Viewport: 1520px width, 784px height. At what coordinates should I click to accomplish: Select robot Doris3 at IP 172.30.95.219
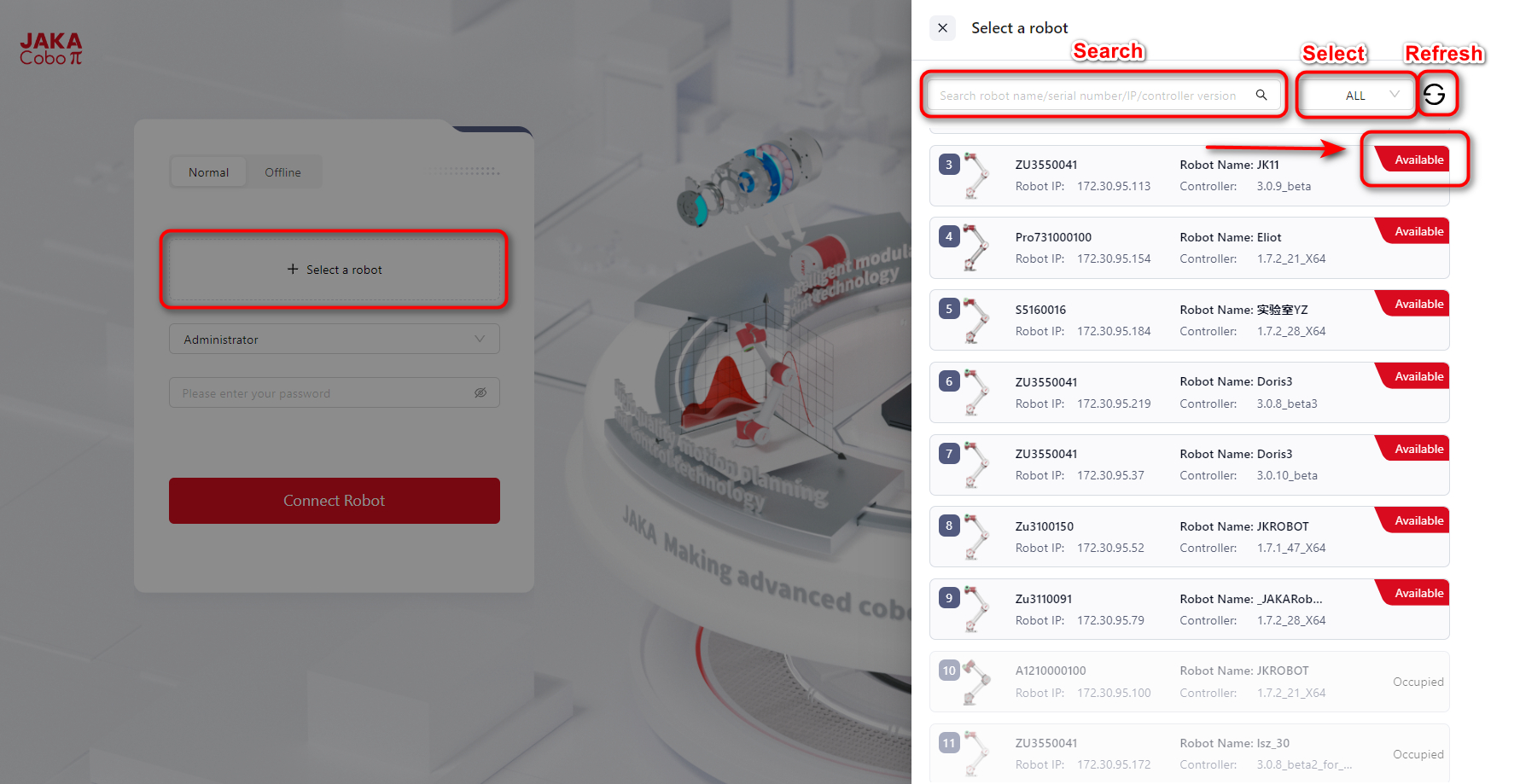1190,392
